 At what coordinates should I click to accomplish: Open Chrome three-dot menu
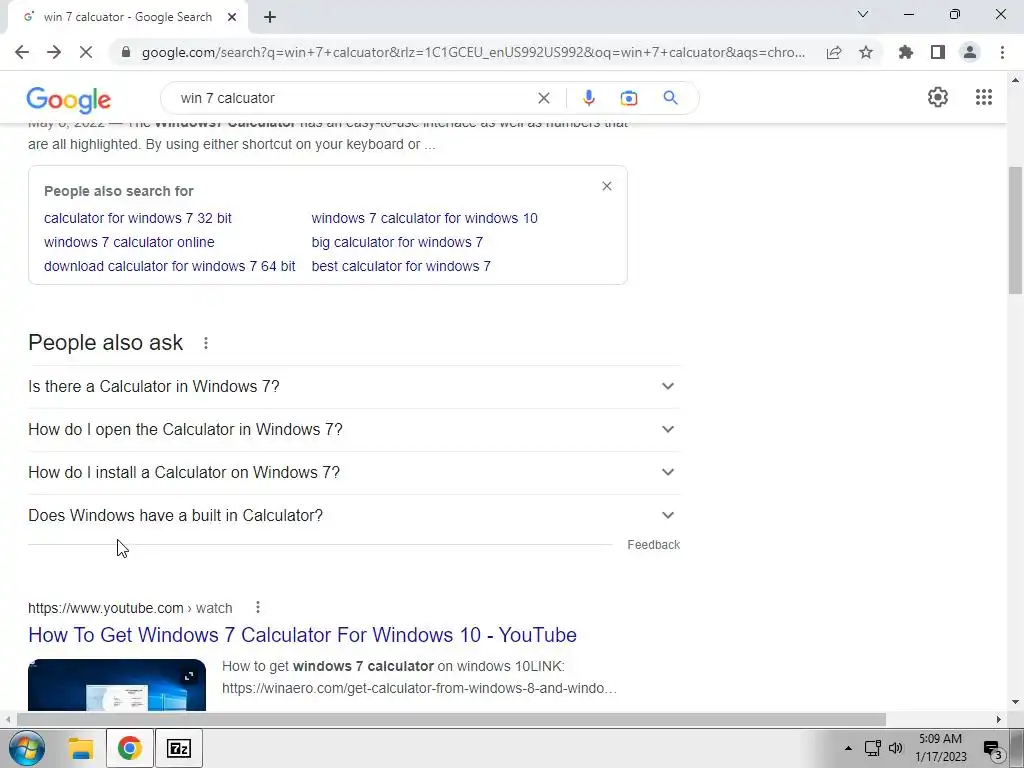pyautogui.click(x=1002, y=52)
